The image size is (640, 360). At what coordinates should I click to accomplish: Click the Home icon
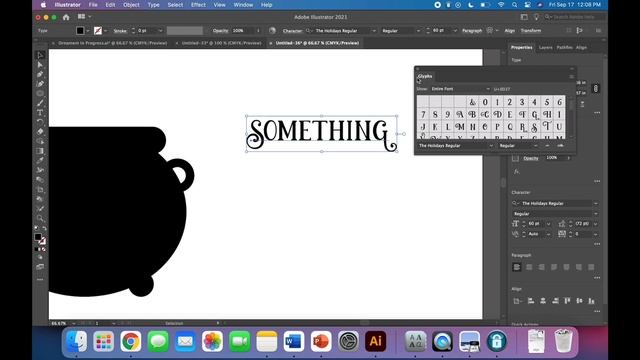tap(66, 17)
